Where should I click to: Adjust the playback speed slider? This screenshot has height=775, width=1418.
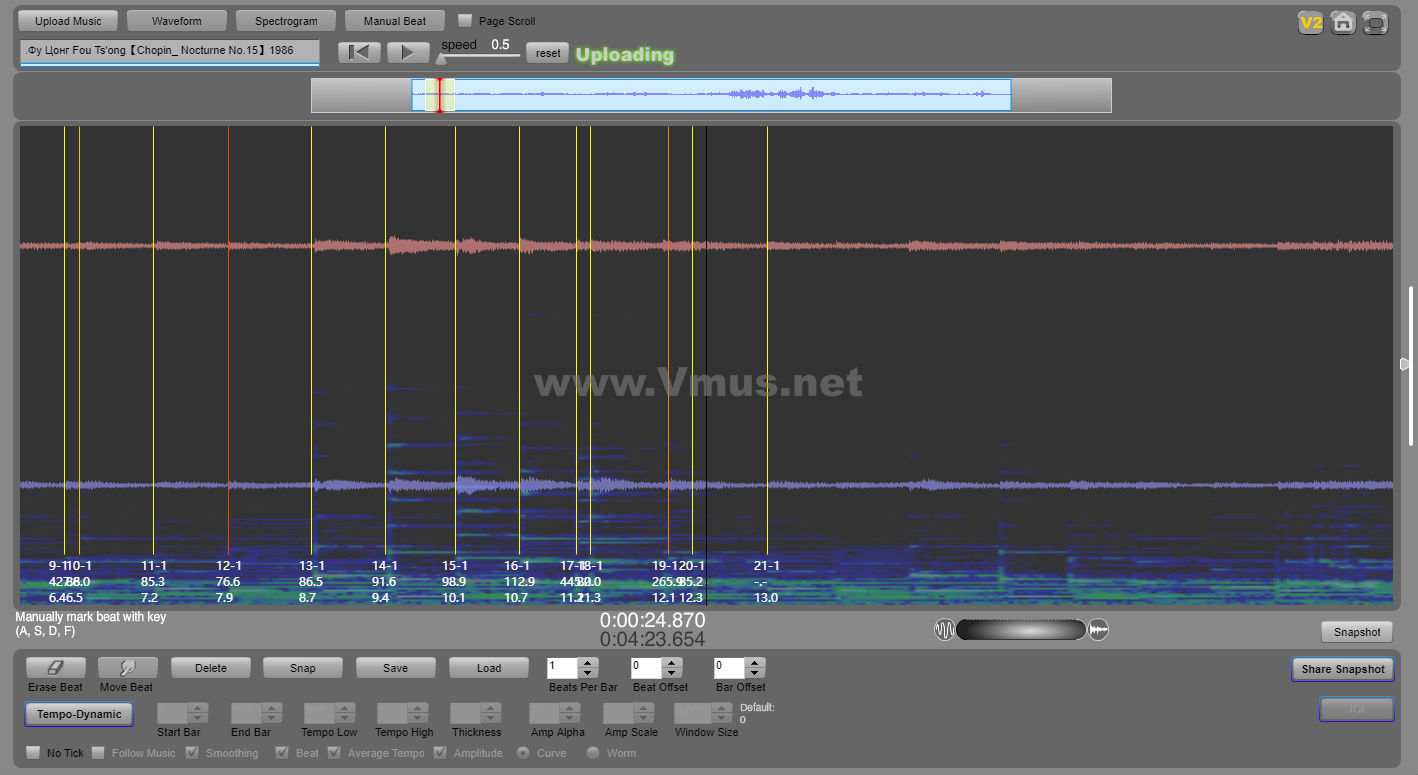point(442,59)
